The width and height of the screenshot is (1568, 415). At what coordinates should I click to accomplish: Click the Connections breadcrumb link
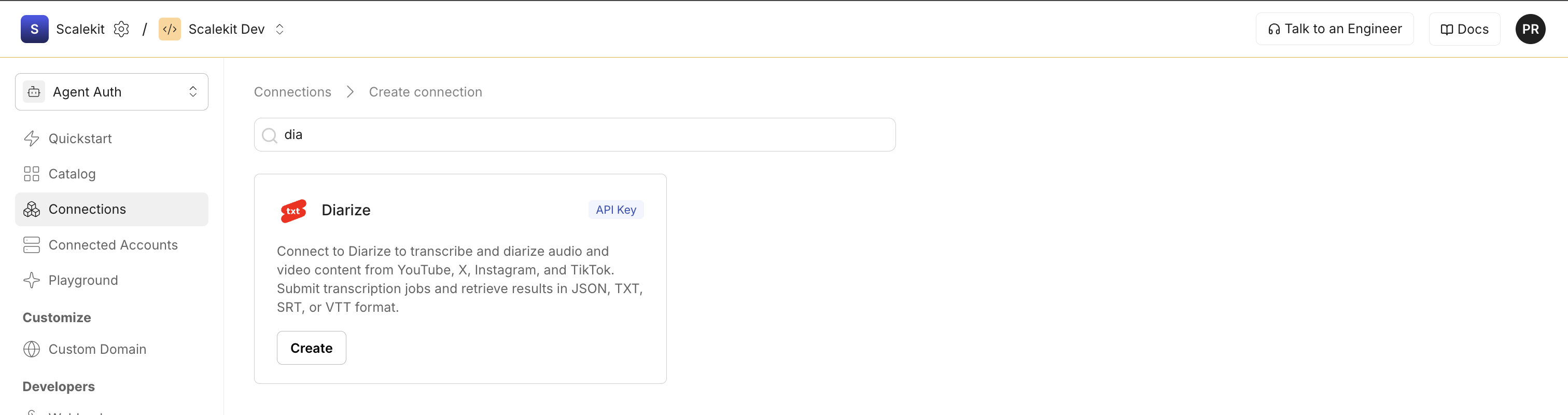(x=293, y=92)
